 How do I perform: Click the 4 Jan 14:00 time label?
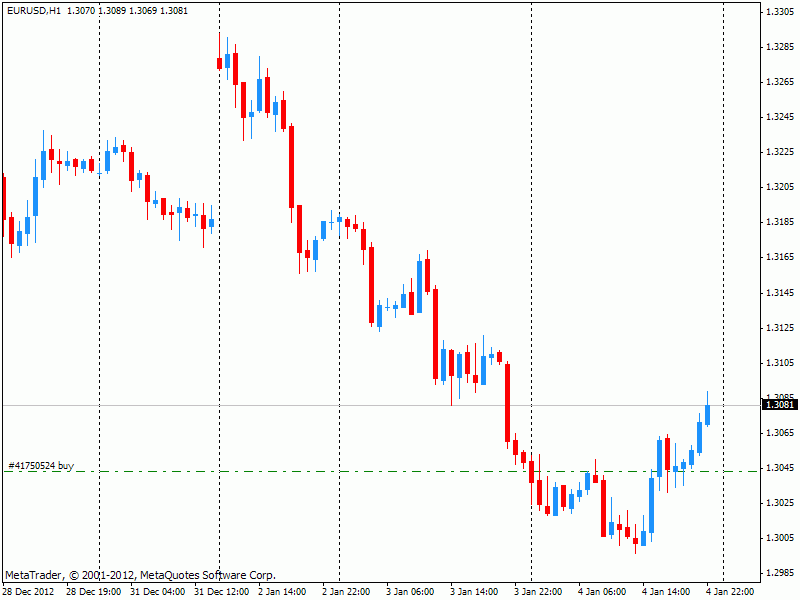tap(666, 592)
